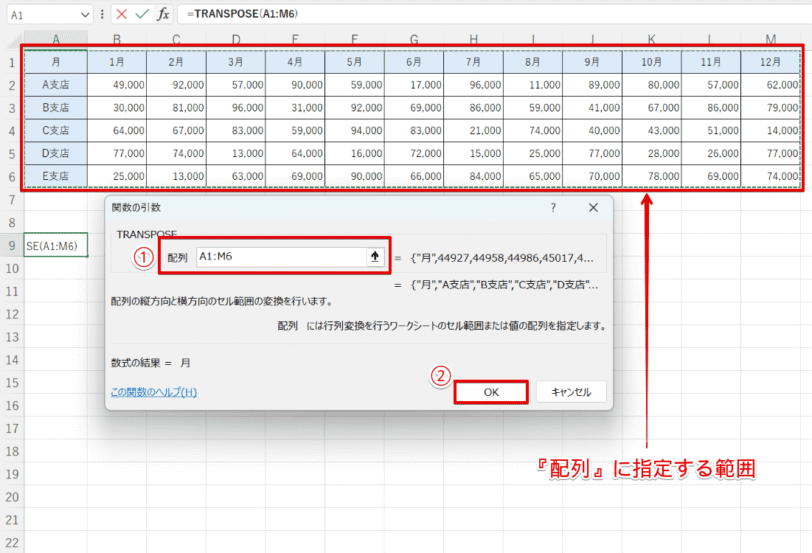Image resolution: width=812 pixels, height=553 pixels.
Task: Click cell with value 79,000
Action: pos(771,108)
